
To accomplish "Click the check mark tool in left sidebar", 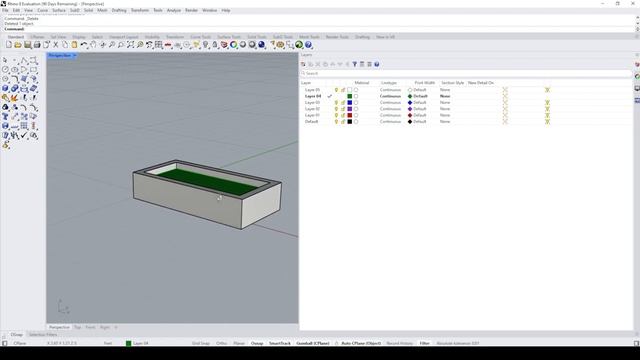I will (x=24, y=136).
